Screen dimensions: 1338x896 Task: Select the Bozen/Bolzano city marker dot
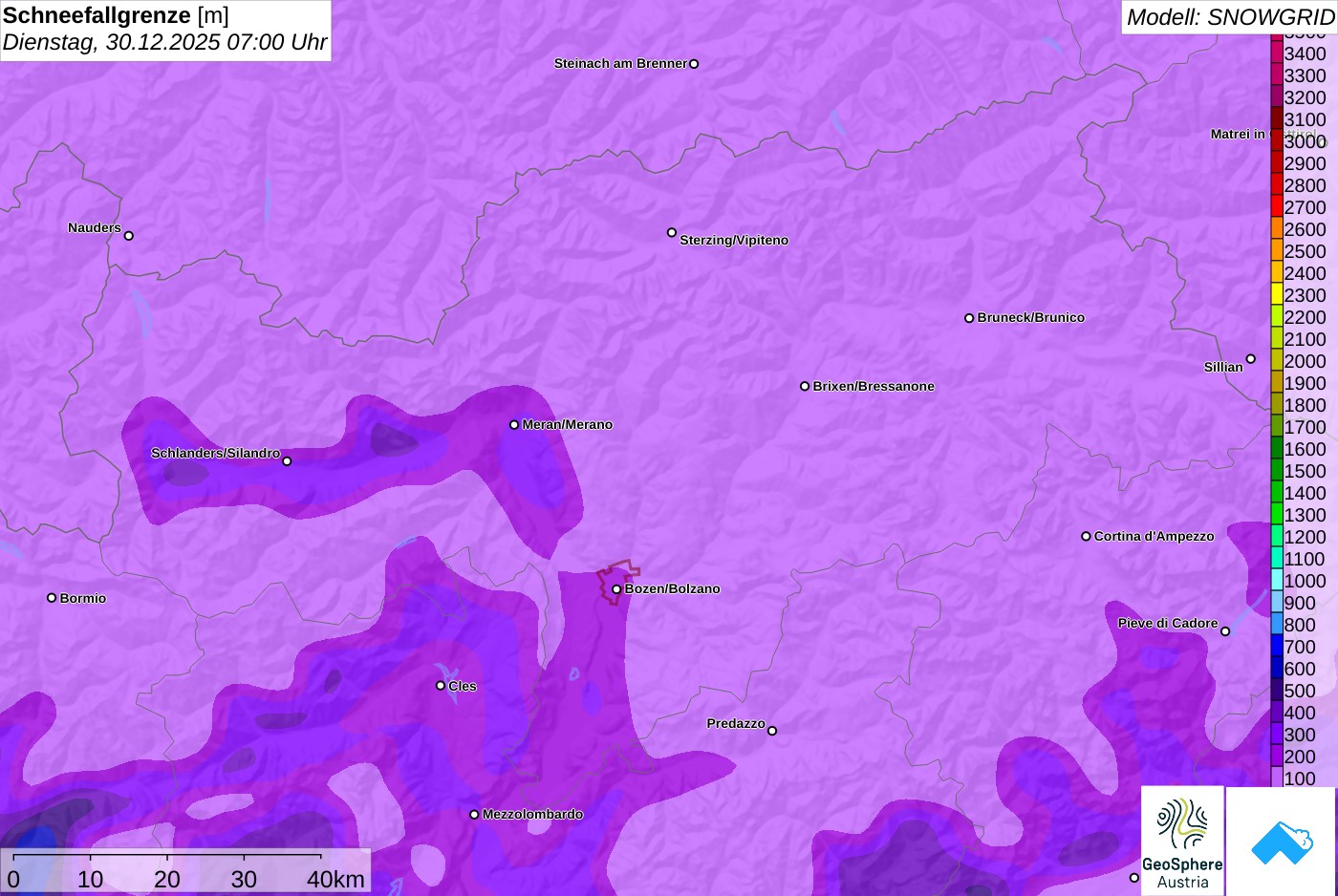pos(616,589)
